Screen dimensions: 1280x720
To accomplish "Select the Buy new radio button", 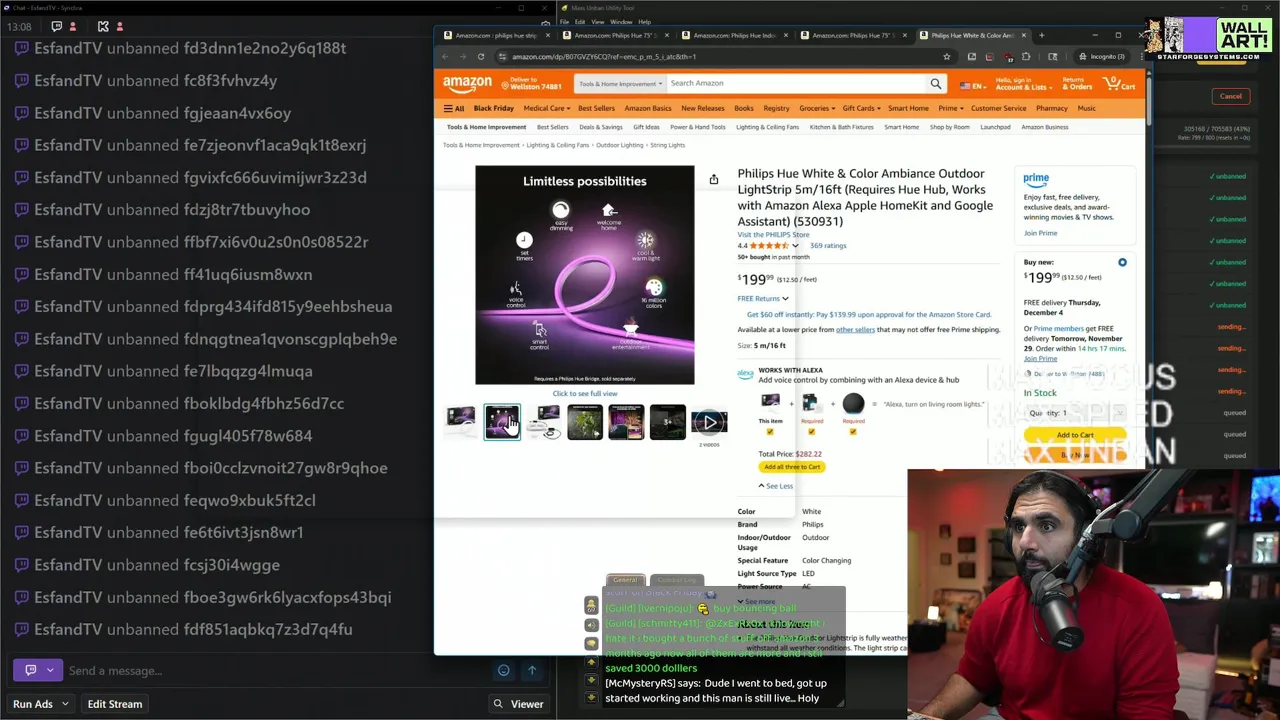I will [1122, 263].
